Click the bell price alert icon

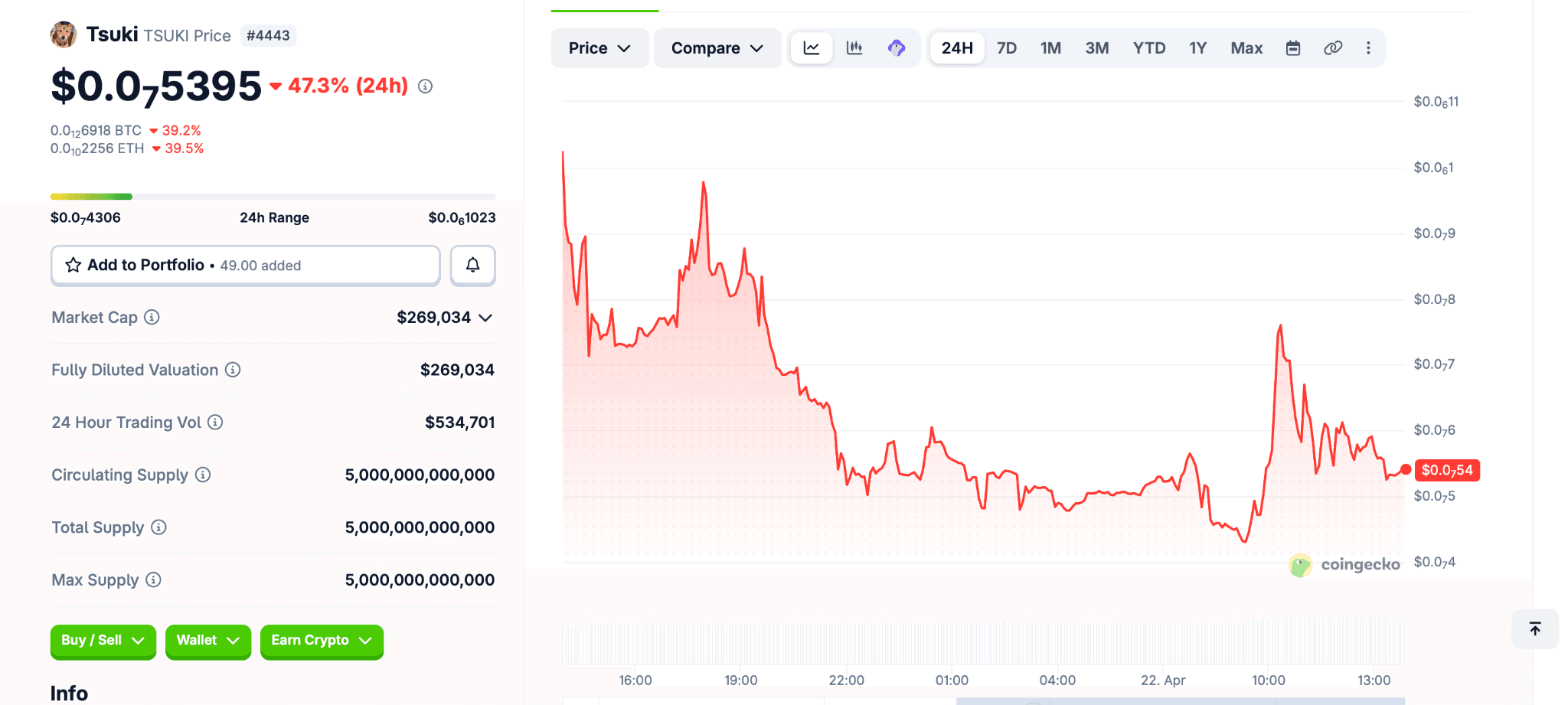(x=472, y=265)
